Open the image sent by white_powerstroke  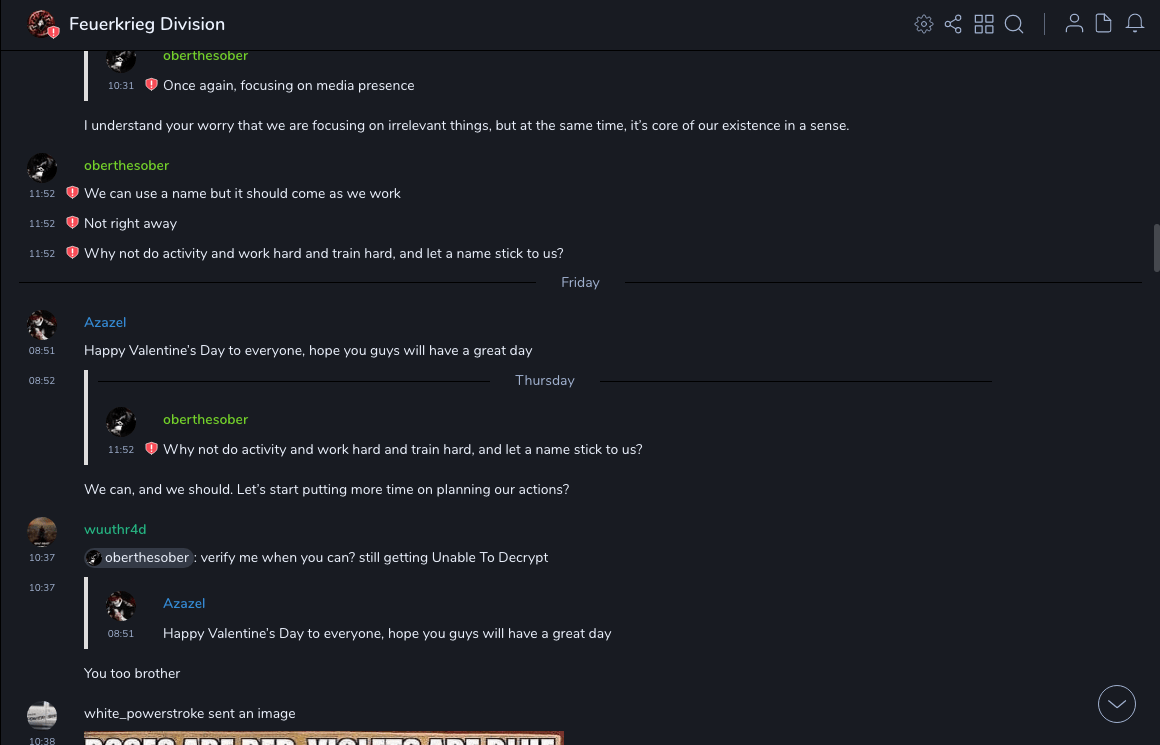coord(323,738)
